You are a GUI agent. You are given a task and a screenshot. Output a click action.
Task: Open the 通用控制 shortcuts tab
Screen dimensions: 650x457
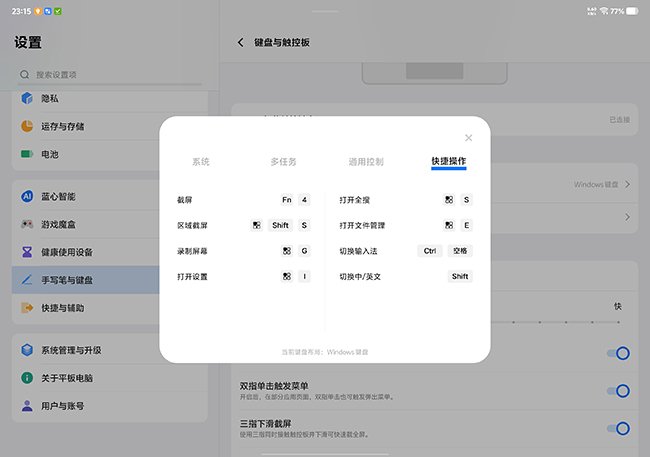(365, 161)
